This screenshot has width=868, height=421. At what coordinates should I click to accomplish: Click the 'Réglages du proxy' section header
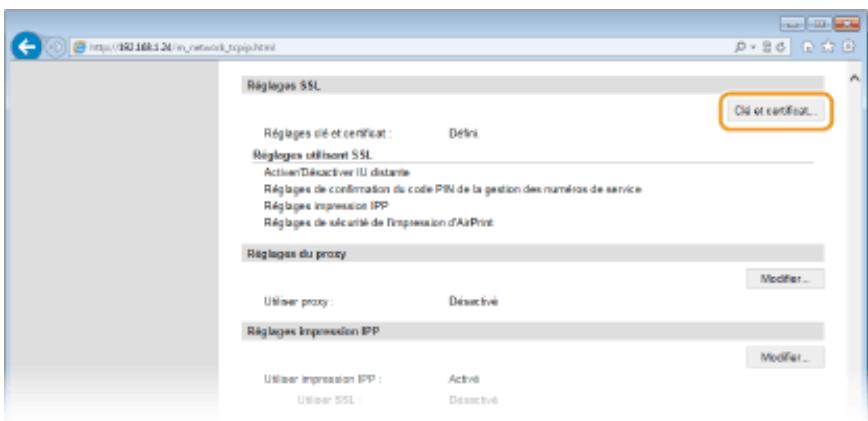533,253
